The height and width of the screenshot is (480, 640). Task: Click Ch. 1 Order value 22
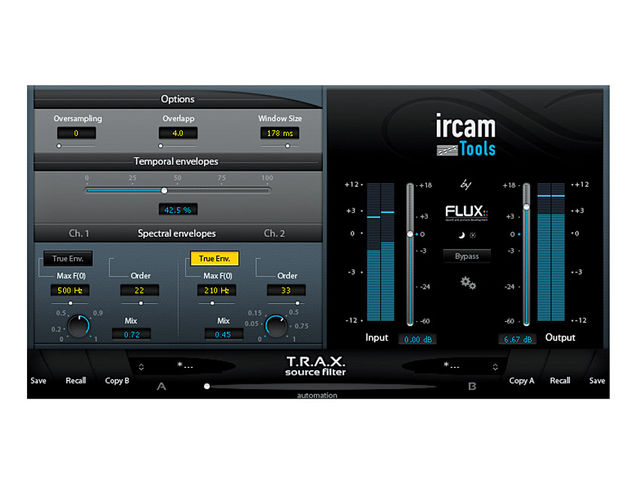[139, 290]
